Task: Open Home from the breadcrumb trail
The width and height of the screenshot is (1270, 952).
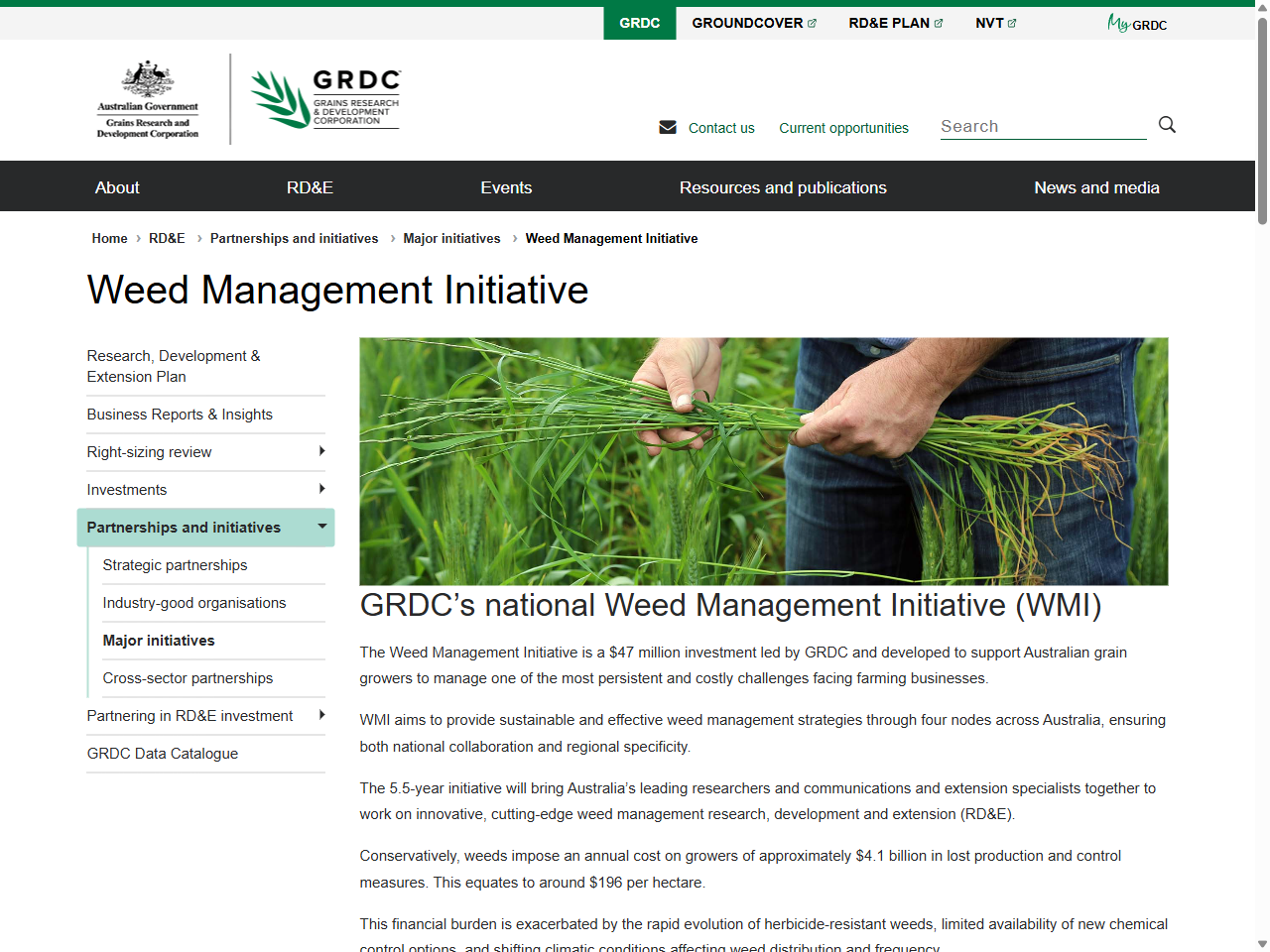Action: (x=109, y=238)
